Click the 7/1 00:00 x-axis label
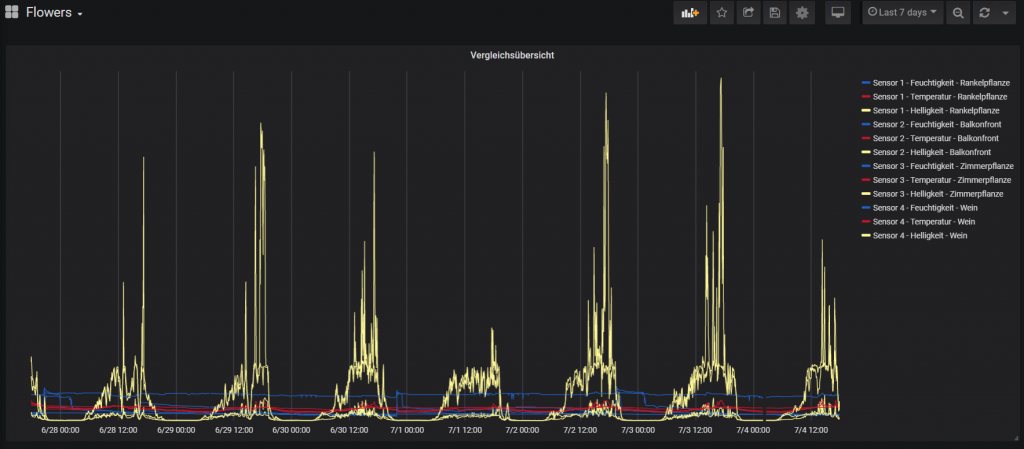Image resolution: width=1024 pixels, height=449 pixels. tap(406, 430)
